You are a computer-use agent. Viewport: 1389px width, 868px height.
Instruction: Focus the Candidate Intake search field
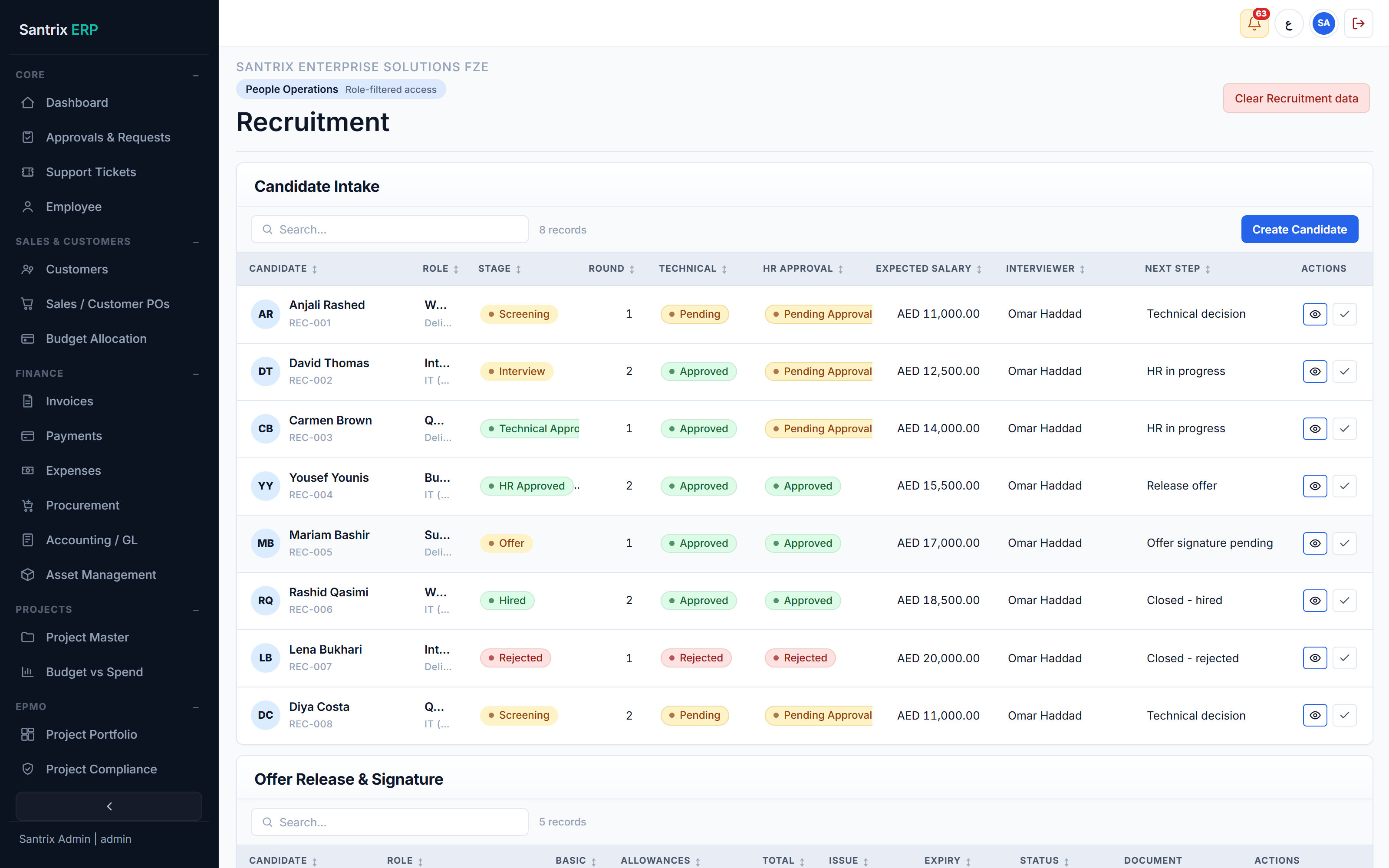point(390,230)
